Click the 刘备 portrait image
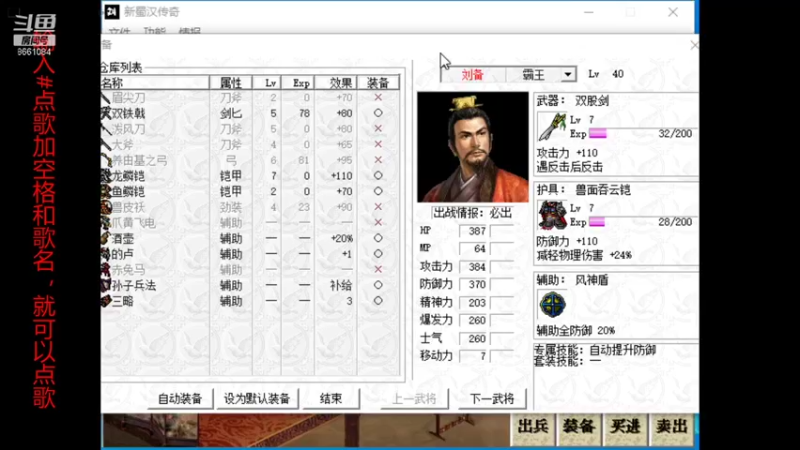This screenshot has height=450, width=800. (472, 147)
